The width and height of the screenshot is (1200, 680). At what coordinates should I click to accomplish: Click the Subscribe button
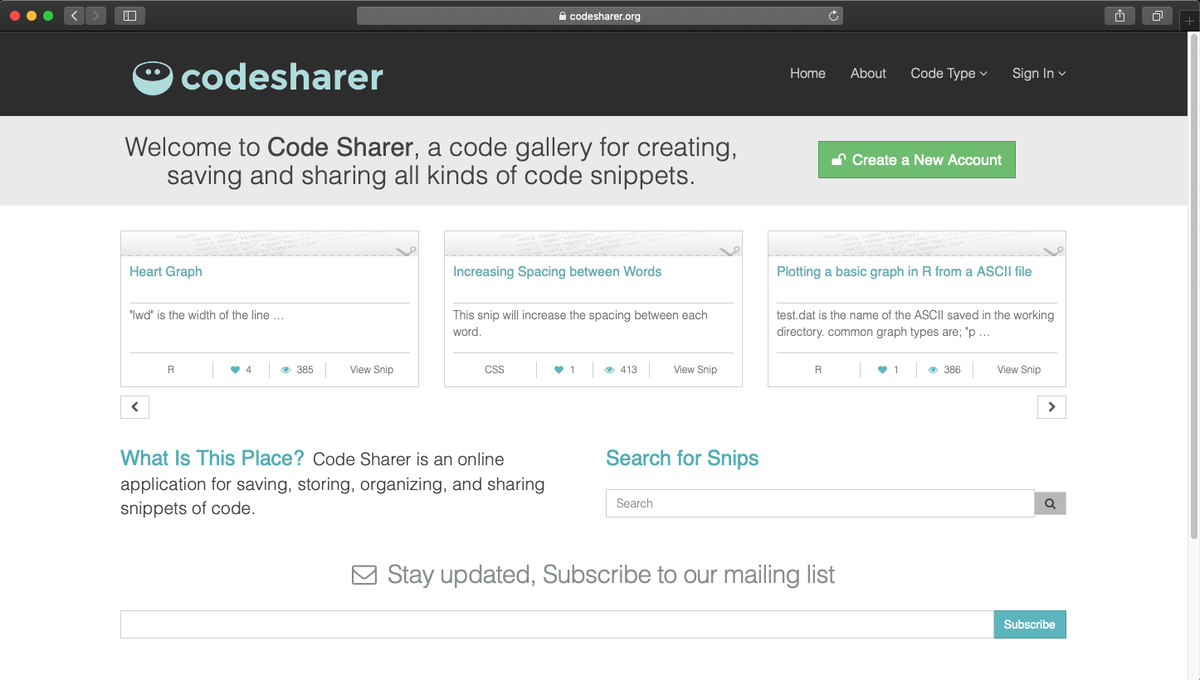[x=1030, y=624]
